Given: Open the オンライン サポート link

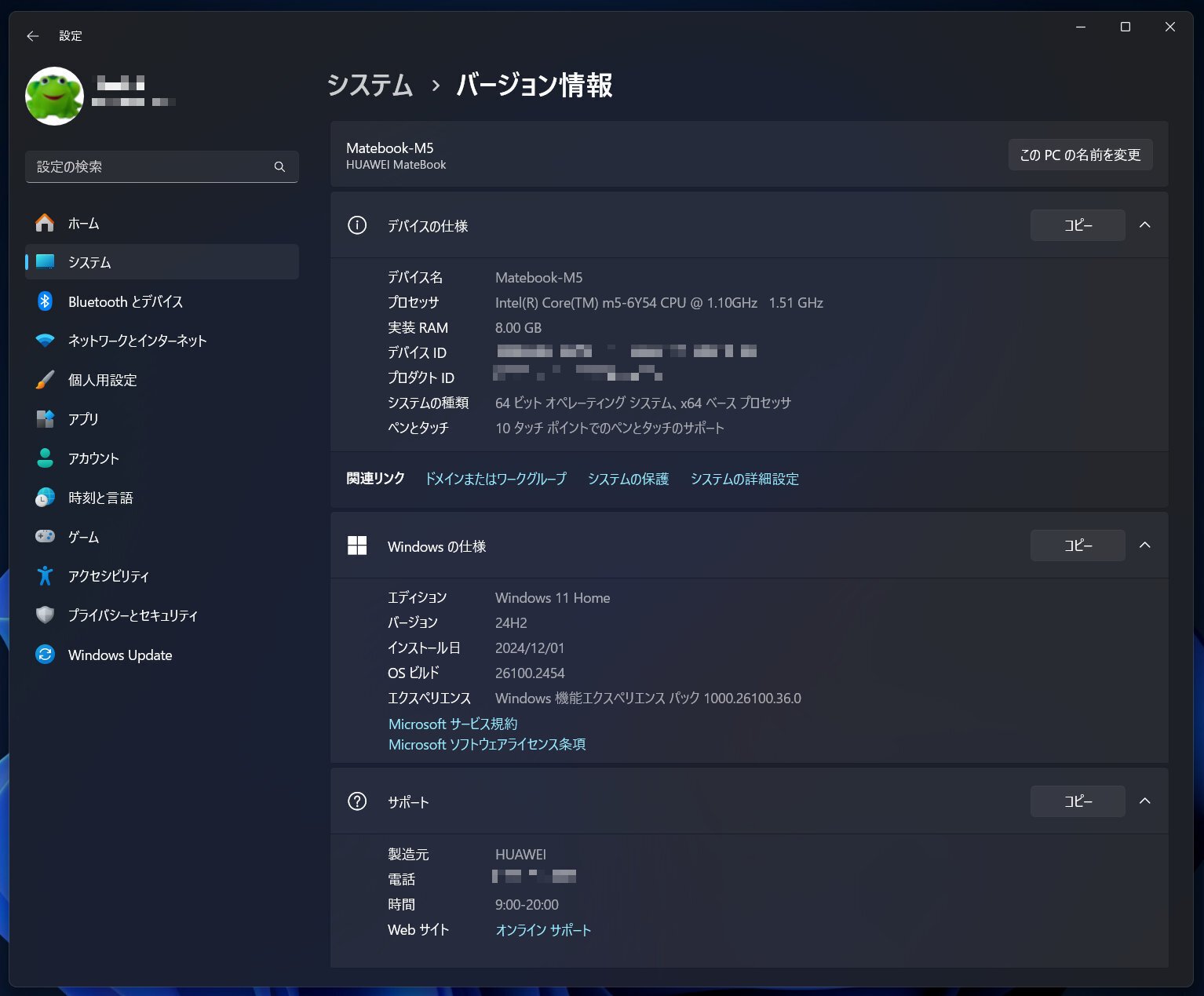Looking at the screenshot, I should click(x=544, y=930).
